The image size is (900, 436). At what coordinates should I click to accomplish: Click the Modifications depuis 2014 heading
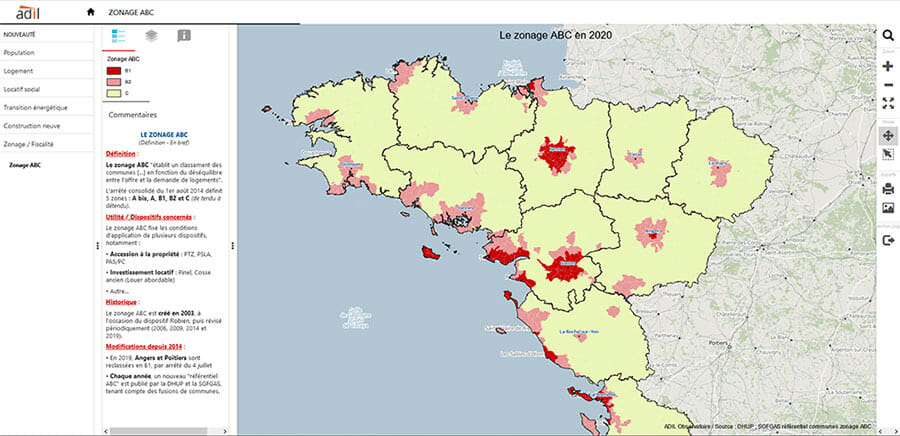tap(146, 347)
